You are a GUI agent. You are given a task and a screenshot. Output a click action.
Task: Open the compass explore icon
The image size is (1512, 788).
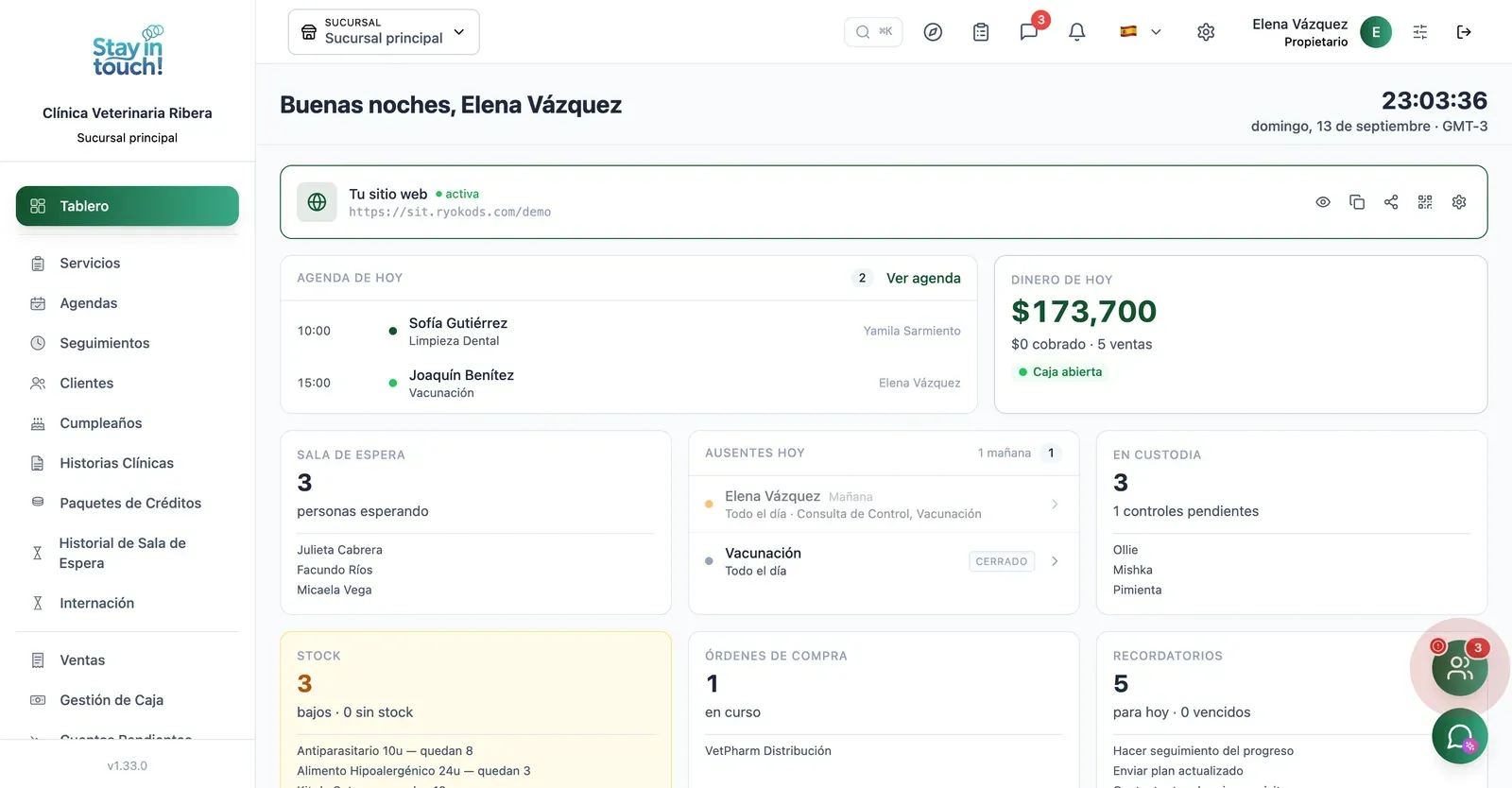tap(933, 32)
